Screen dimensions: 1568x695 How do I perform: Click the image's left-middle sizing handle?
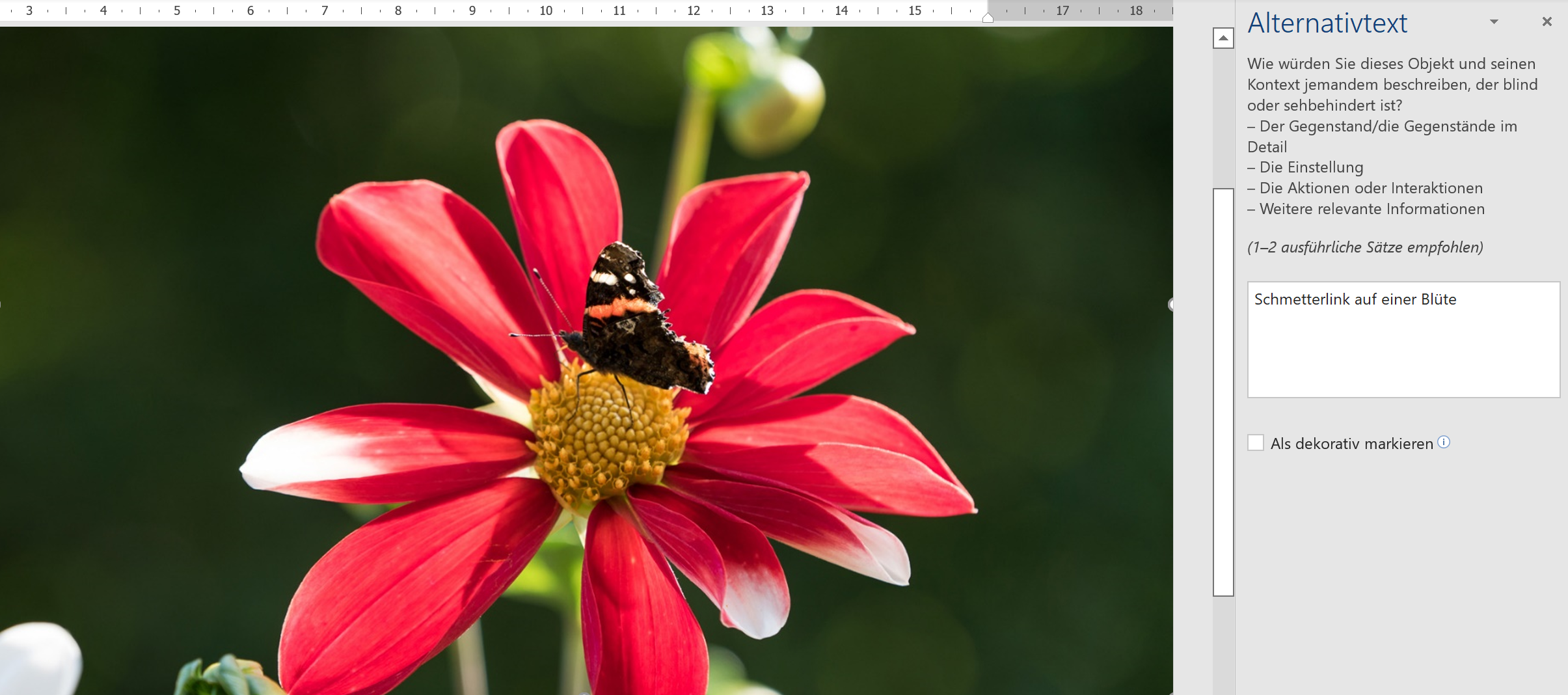click(x=1, y=305)
